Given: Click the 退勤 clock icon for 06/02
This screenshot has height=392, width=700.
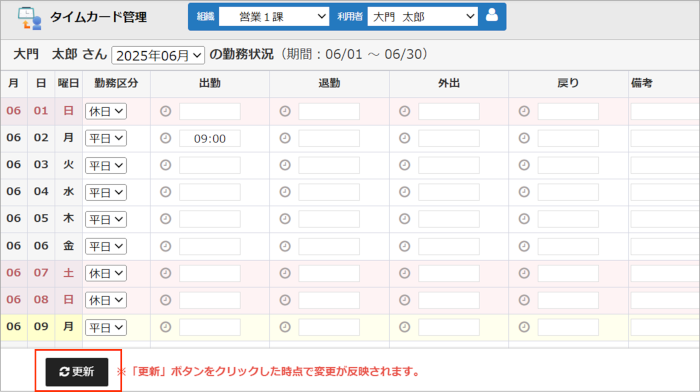Looking at the screenshot, I should point(285,138).
